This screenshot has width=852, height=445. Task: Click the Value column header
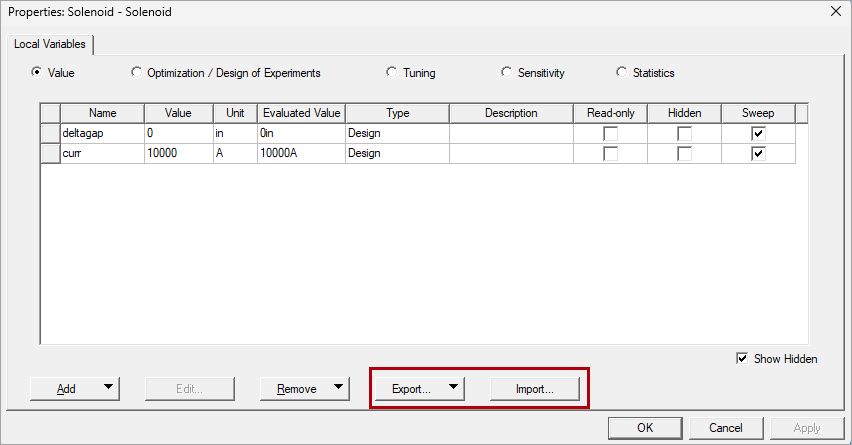coord(178,113)
